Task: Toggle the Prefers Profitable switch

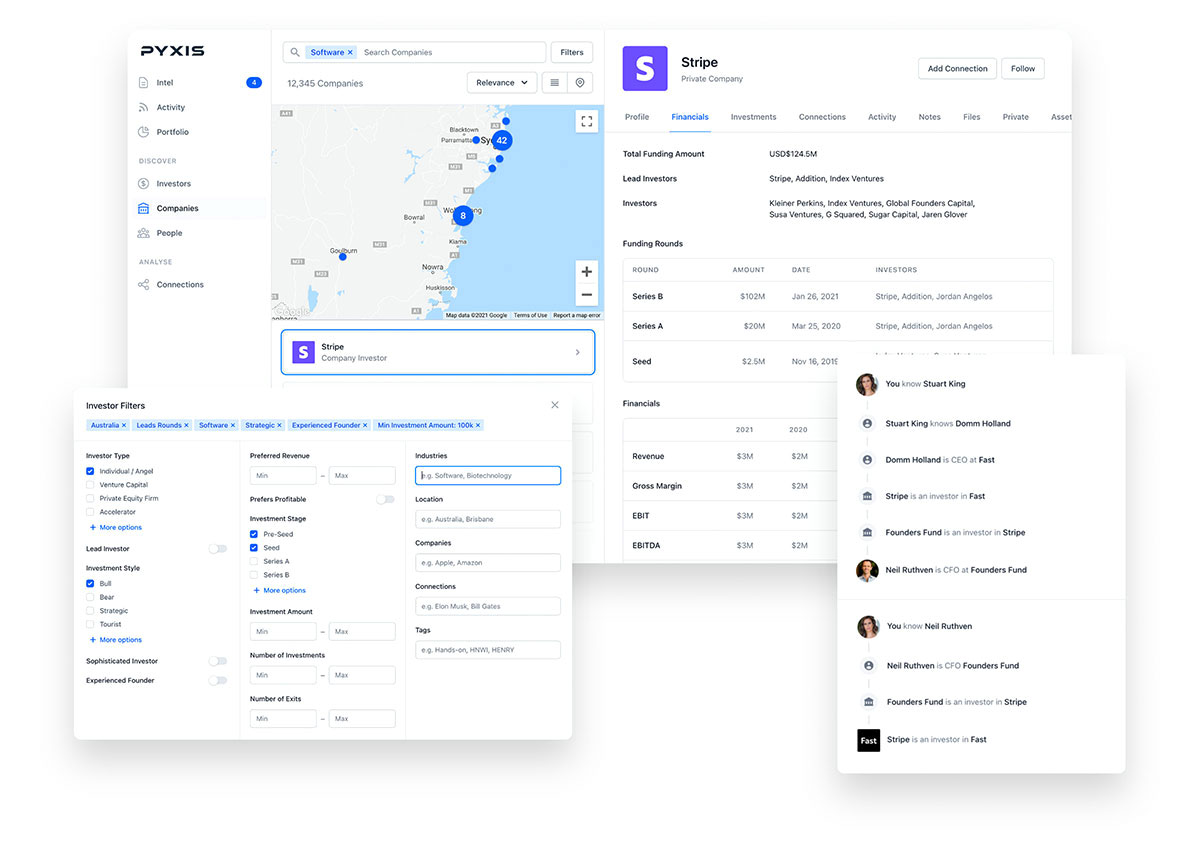Action: tap(385, 499)
